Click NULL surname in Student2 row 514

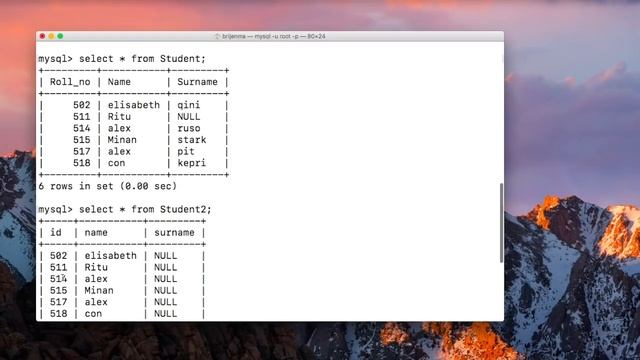[165, 279]
